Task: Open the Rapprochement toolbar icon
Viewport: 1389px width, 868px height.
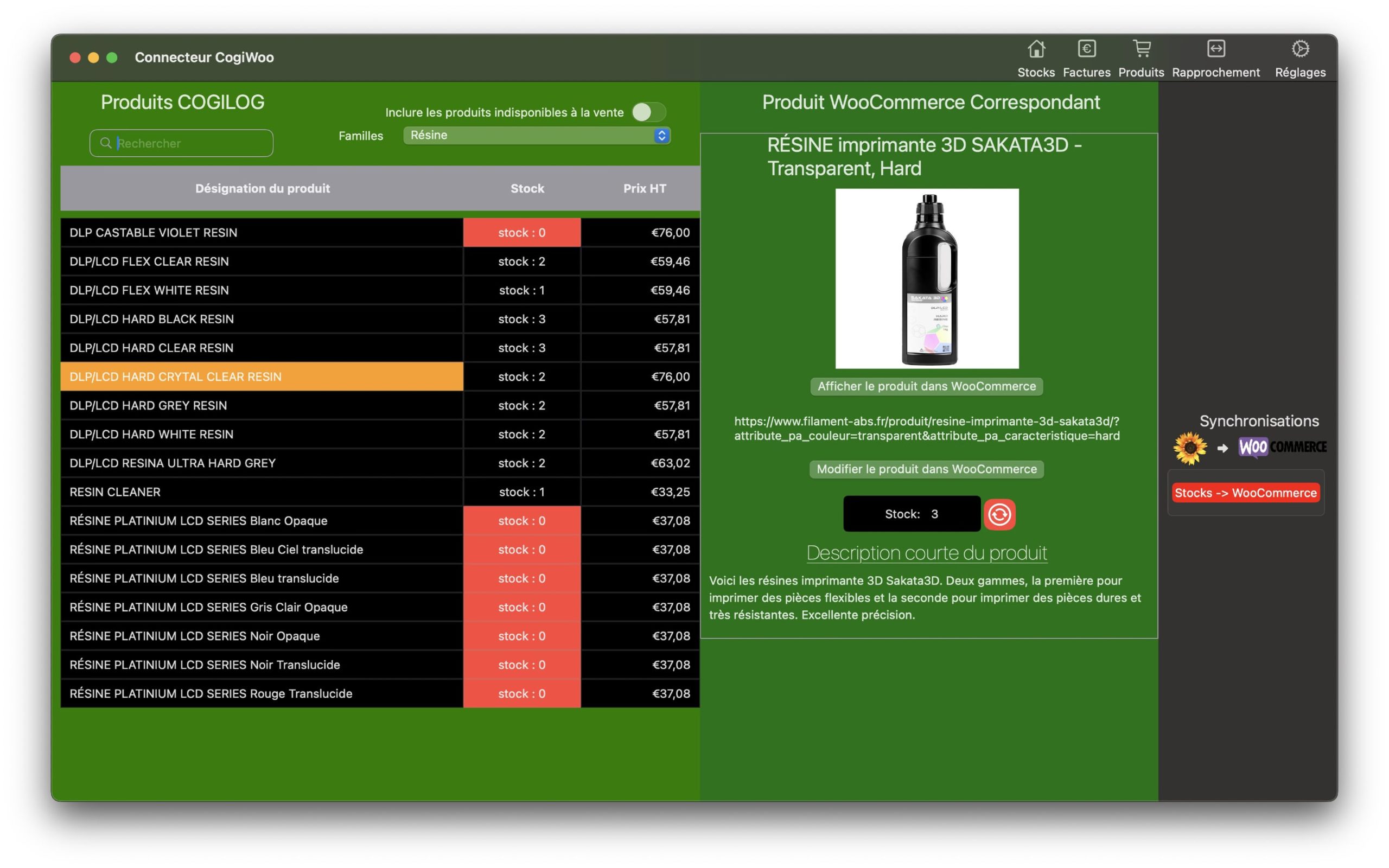Action: point(1216,49)
